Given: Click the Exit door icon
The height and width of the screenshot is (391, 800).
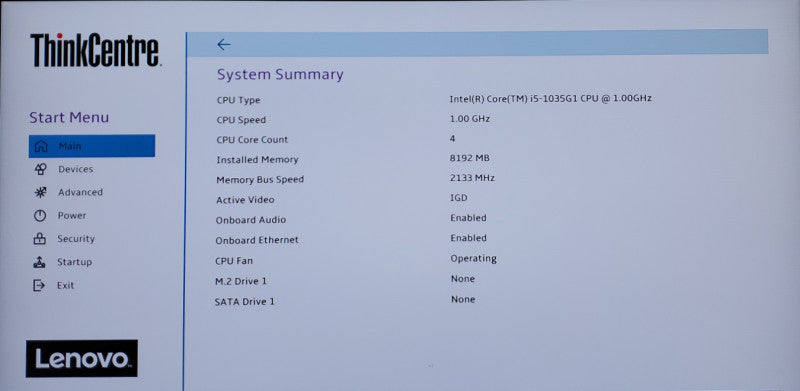Looking at the screenshot, I should coord(39,285).
